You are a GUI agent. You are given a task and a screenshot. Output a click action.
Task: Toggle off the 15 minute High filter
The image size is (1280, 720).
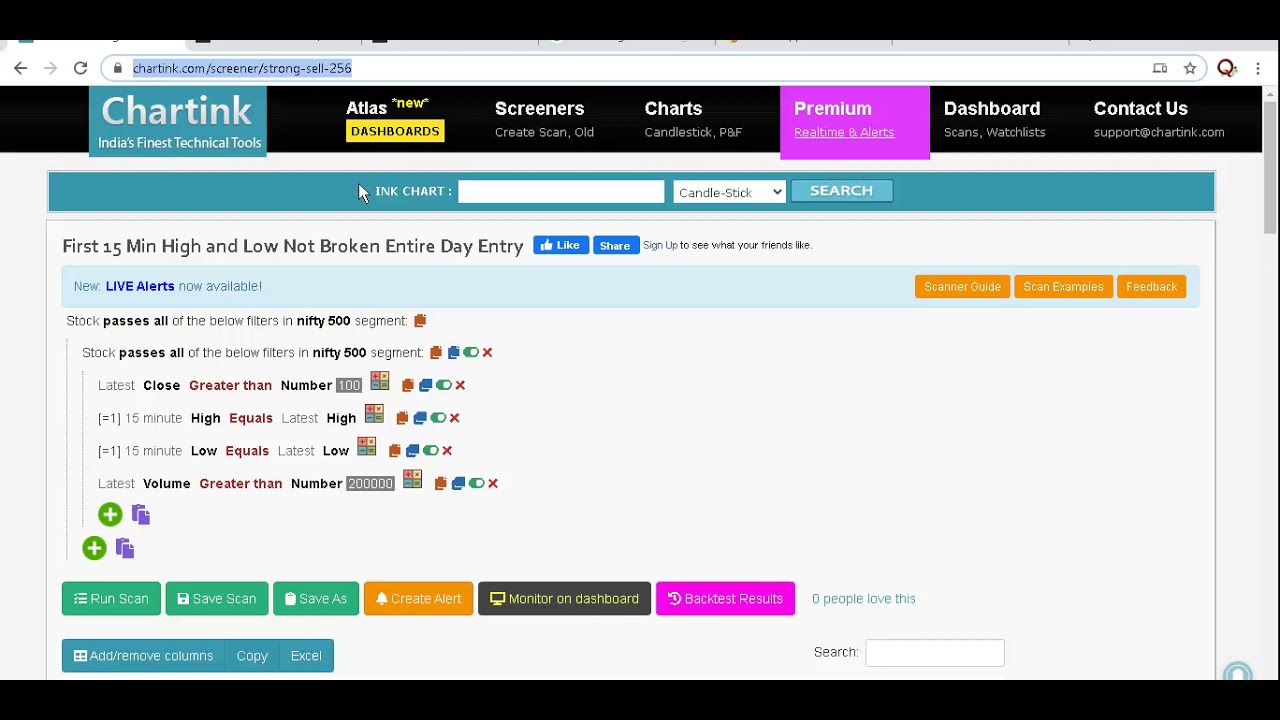click(437, 418)
